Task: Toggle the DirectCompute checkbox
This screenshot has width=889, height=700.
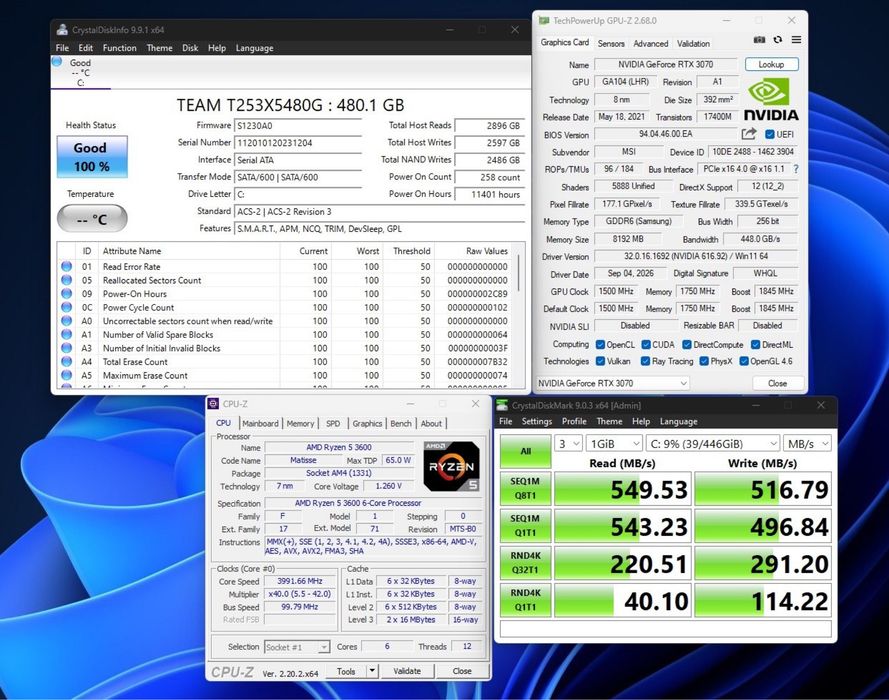Action: [x=687, y=345]
